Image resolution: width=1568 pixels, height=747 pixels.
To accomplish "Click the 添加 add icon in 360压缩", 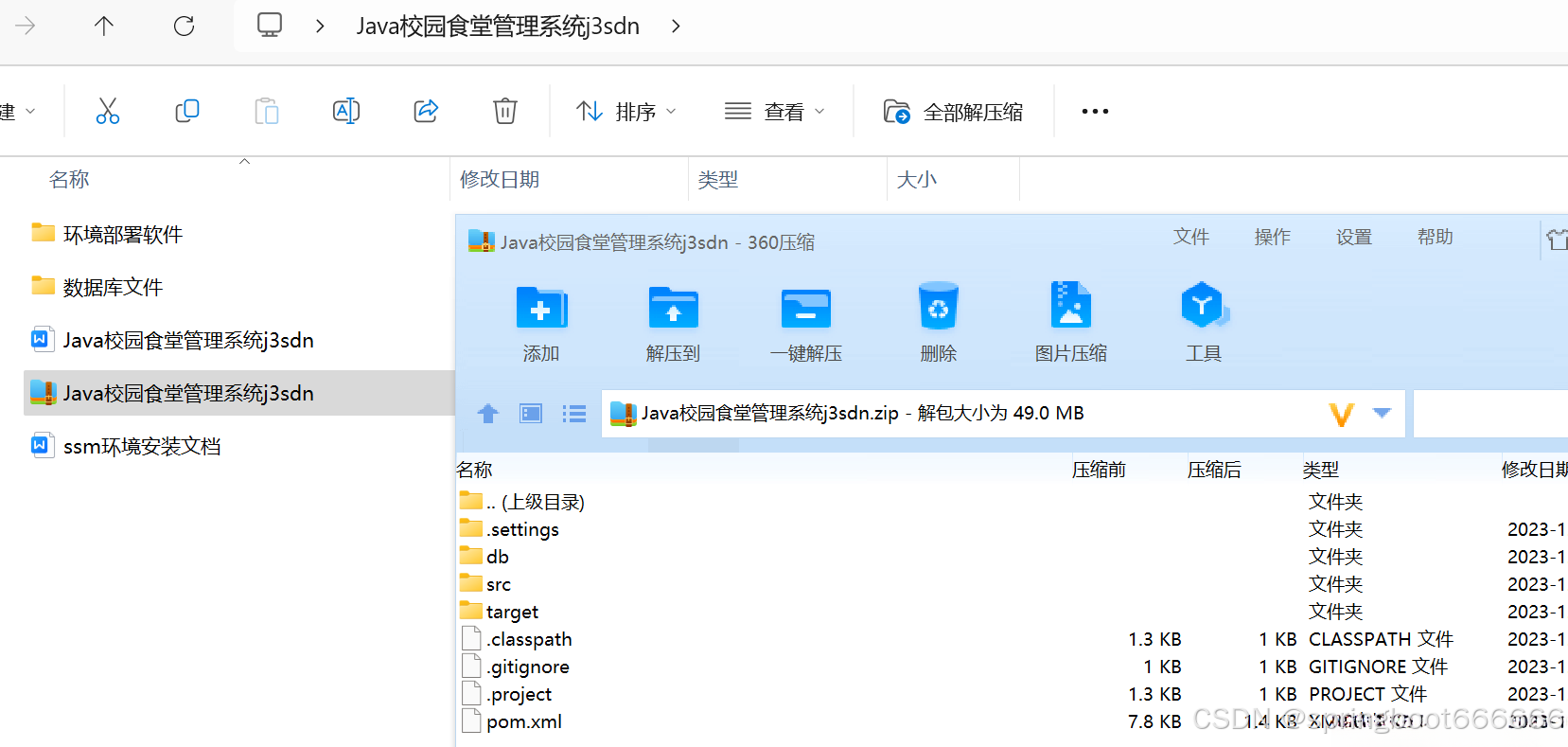I will (541, 309).
